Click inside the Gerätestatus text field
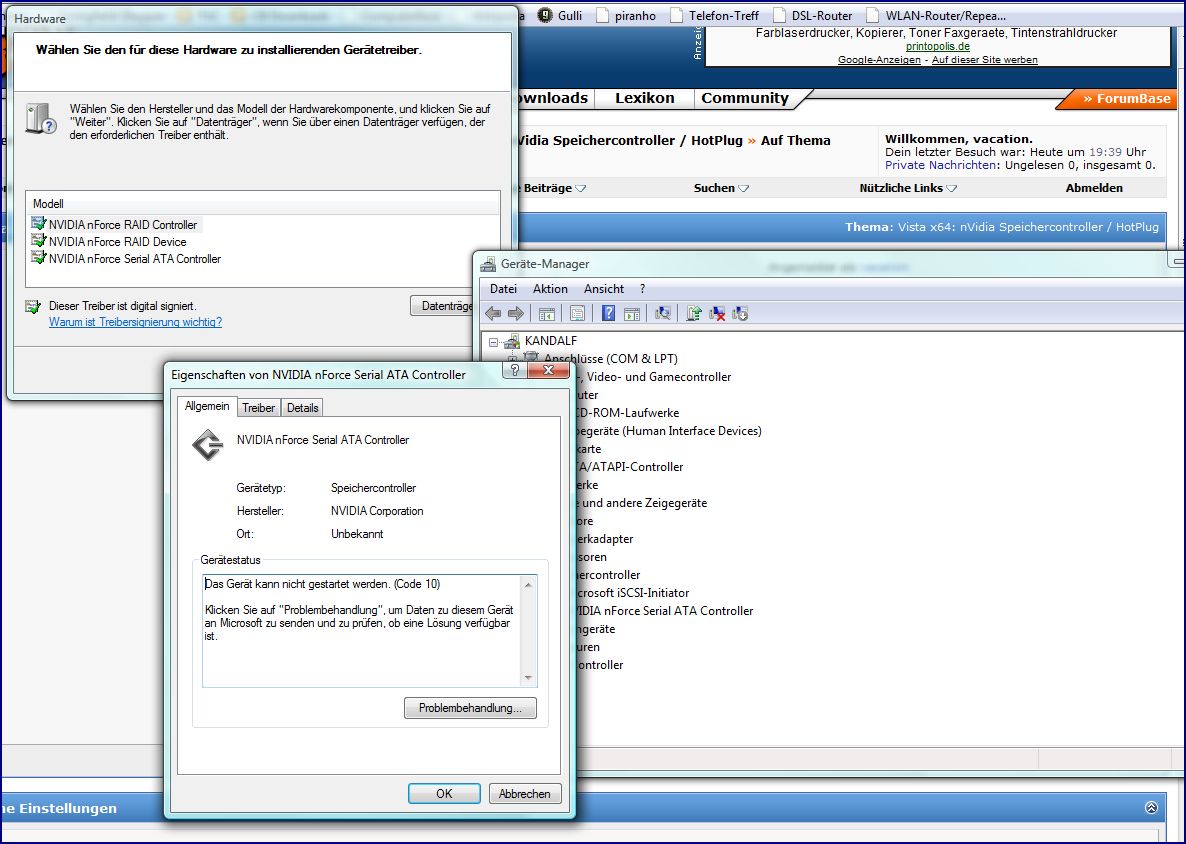Screen dimensions: 1186x844 point(362,631)
